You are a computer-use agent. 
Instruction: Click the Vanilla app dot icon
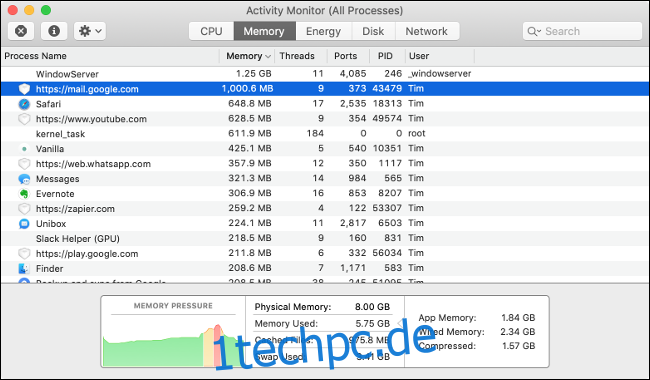(24, 149)
